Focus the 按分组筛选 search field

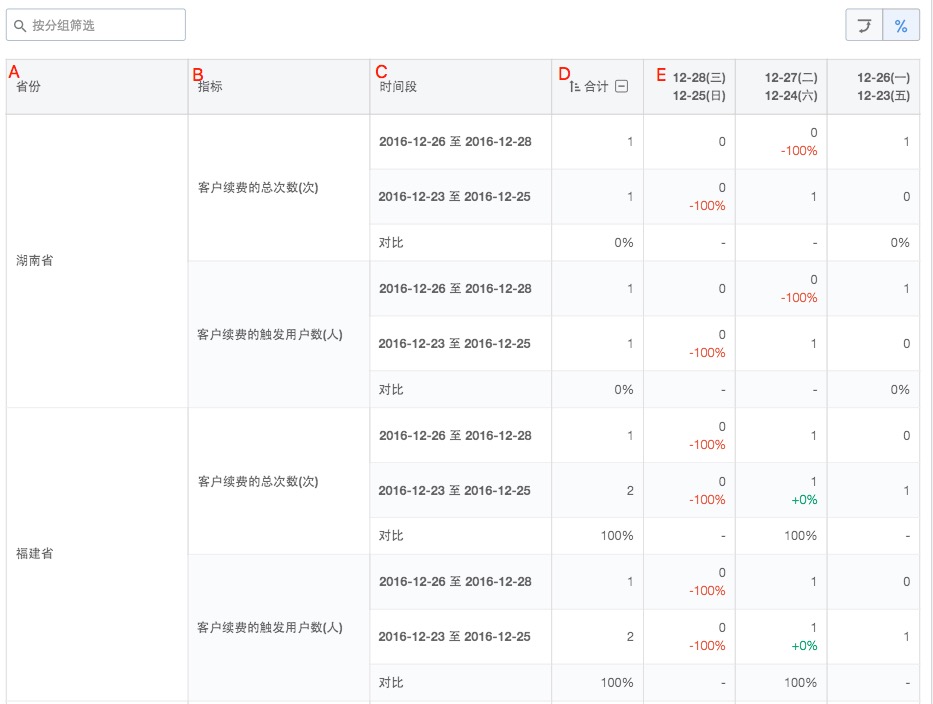96,25
